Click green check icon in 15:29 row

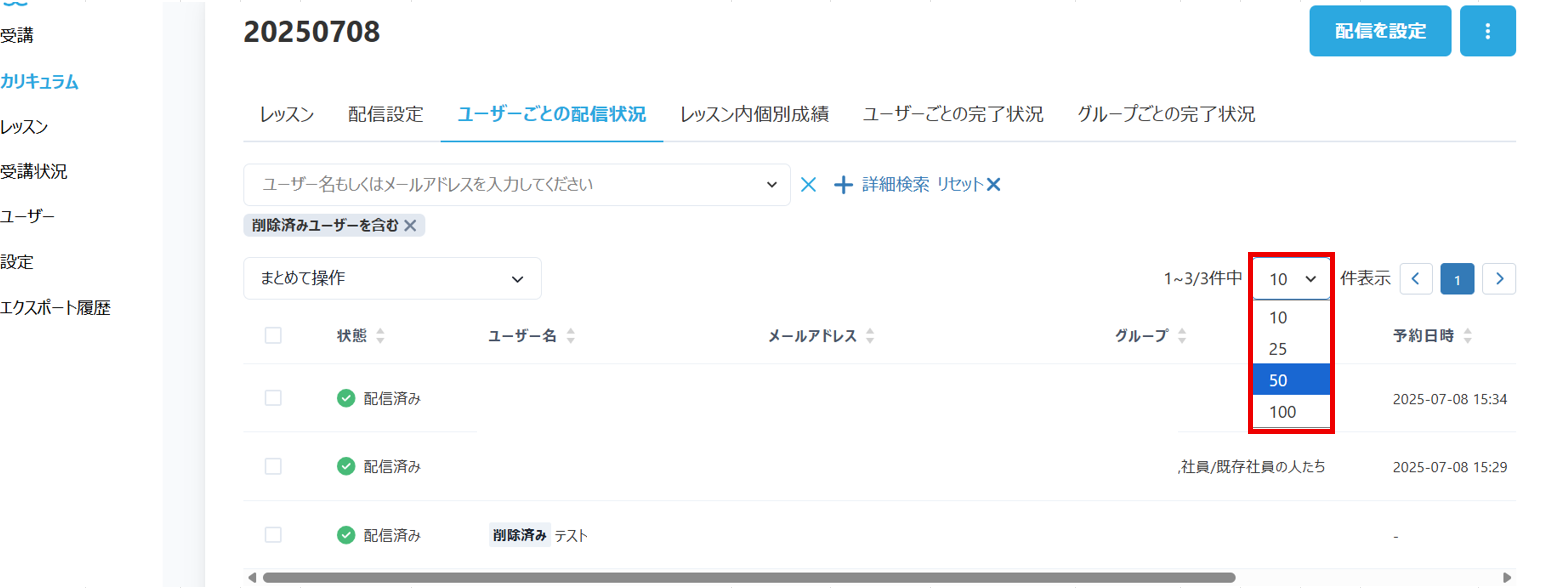[x=346, y=466]
